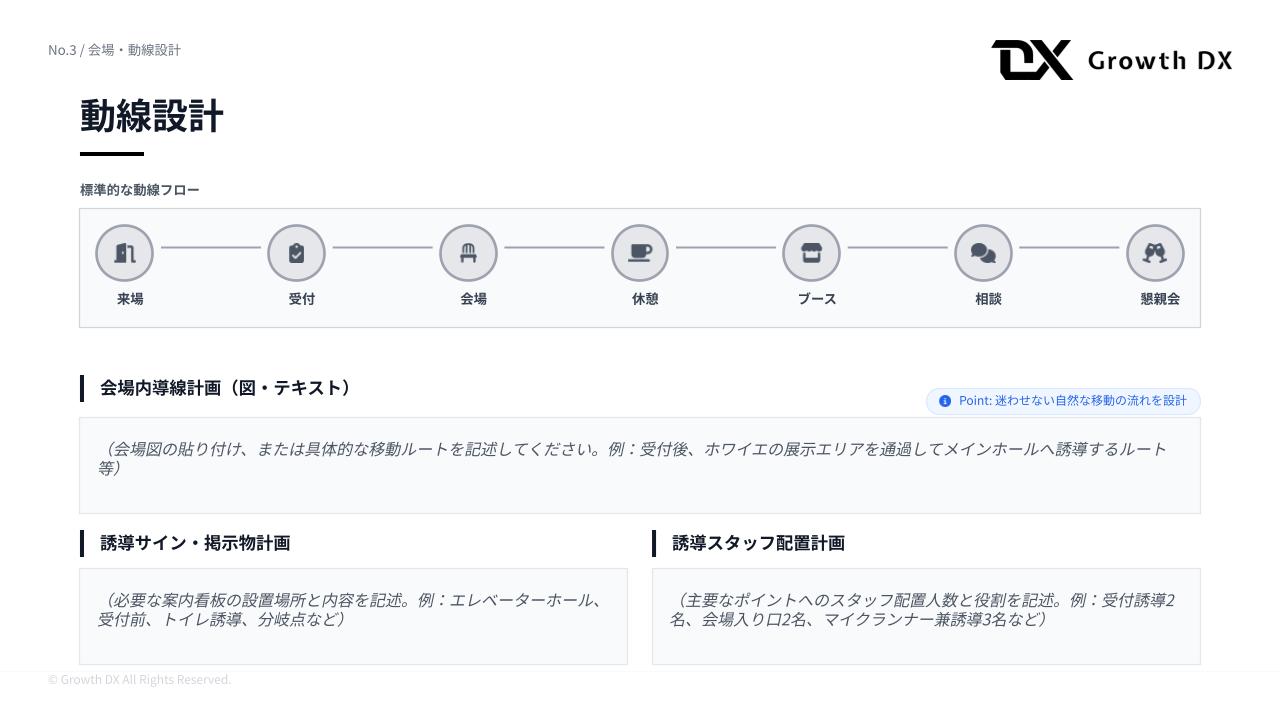
Task: Click the No.3 / 会場・動線設計 breadcrumb
Action: click(x=114, y=50)
